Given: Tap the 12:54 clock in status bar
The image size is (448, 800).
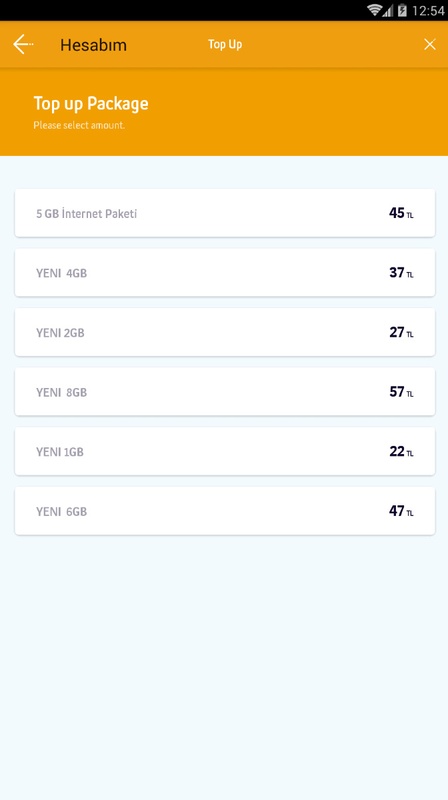Looking at the screenshot, I should pyautogui.click(x=428, y=10).
